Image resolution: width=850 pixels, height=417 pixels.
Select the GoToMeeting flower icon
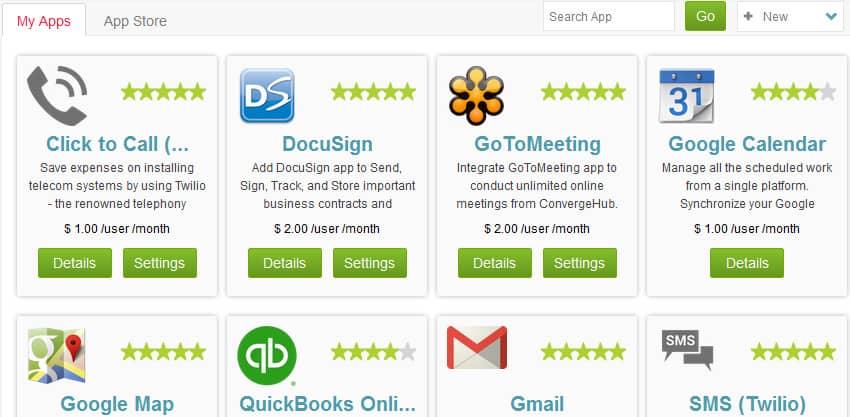coord(476,96)
